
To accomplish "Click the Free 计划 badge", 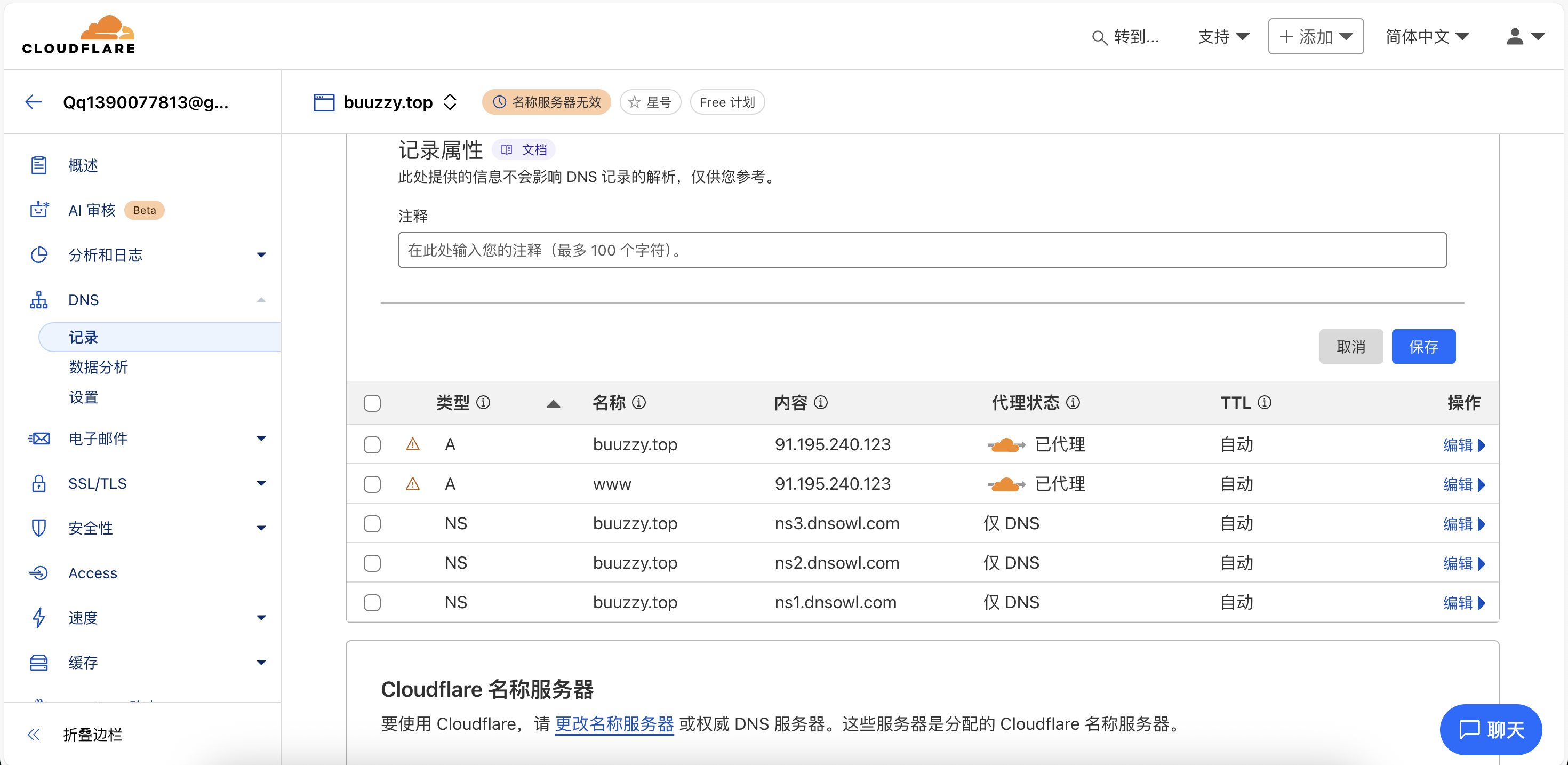I will (727, 102).
